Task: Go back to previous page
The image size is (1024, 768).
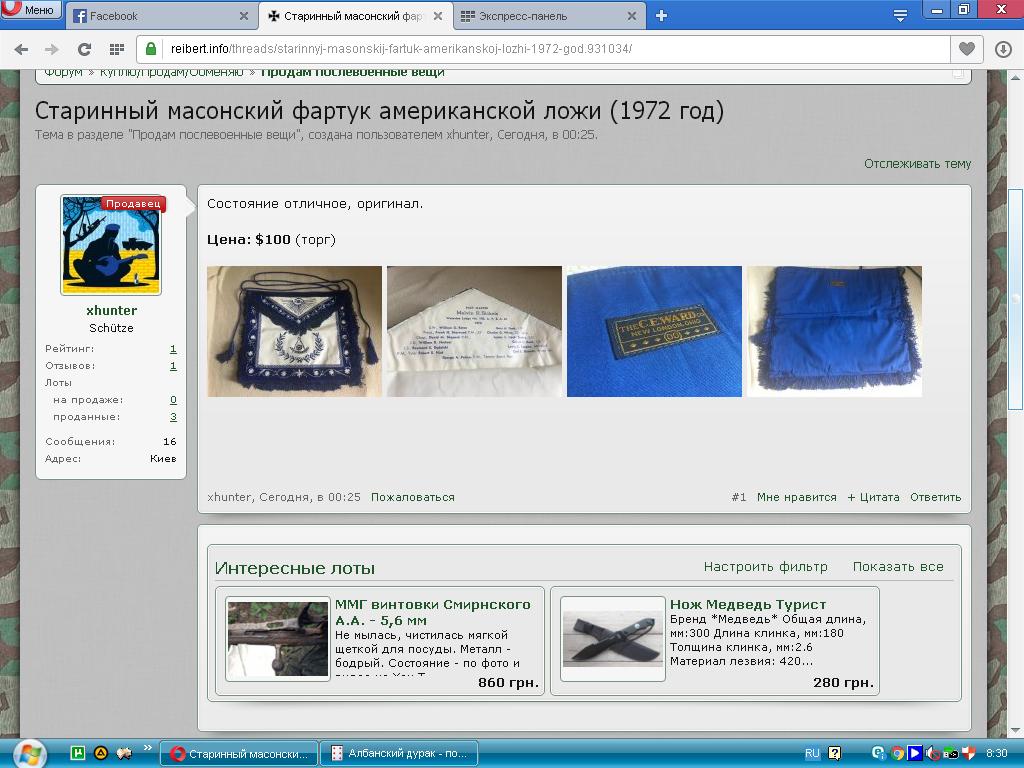Action: coord(22,49)
